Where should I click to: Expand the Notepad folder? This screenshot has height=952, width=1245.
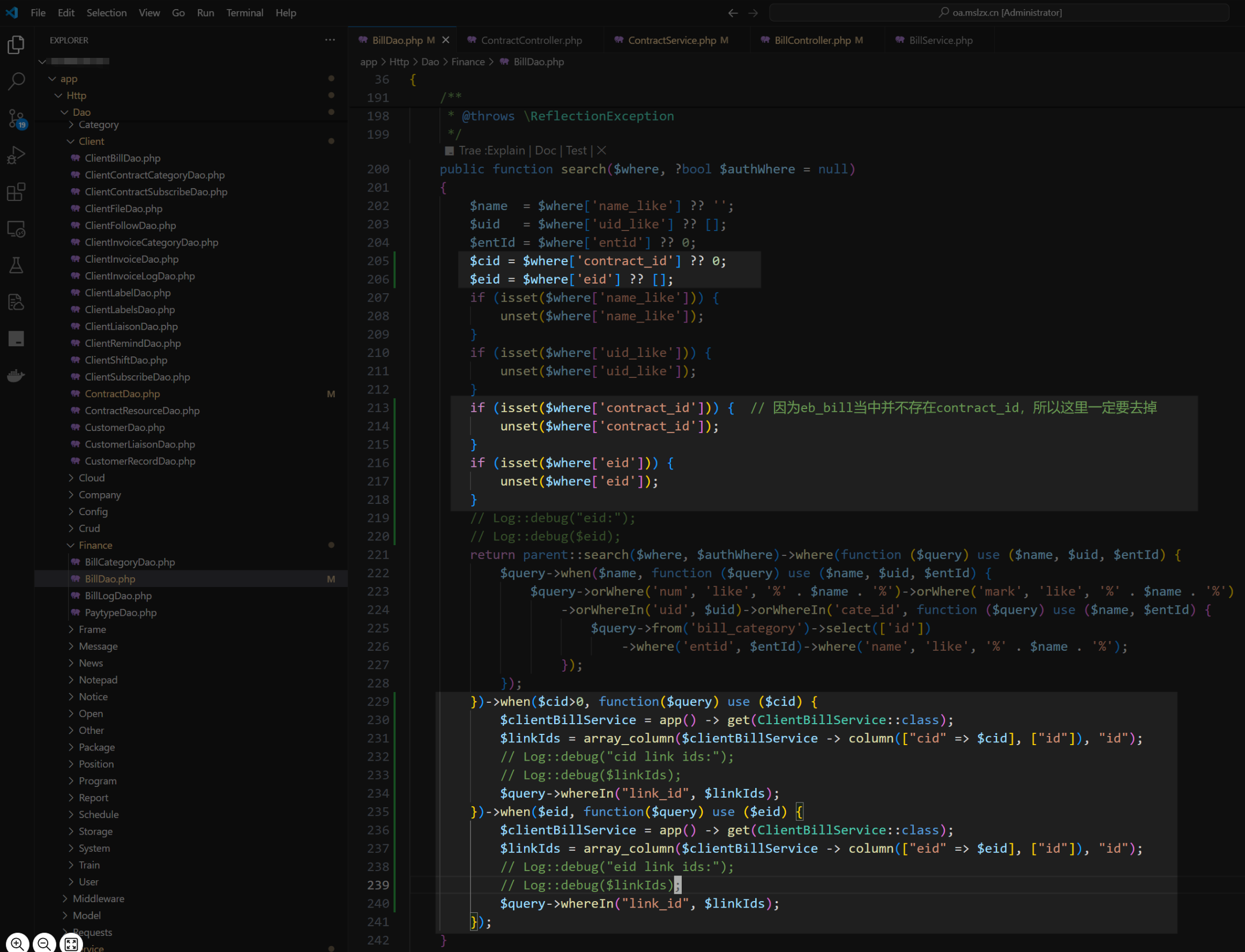[71, 680]
